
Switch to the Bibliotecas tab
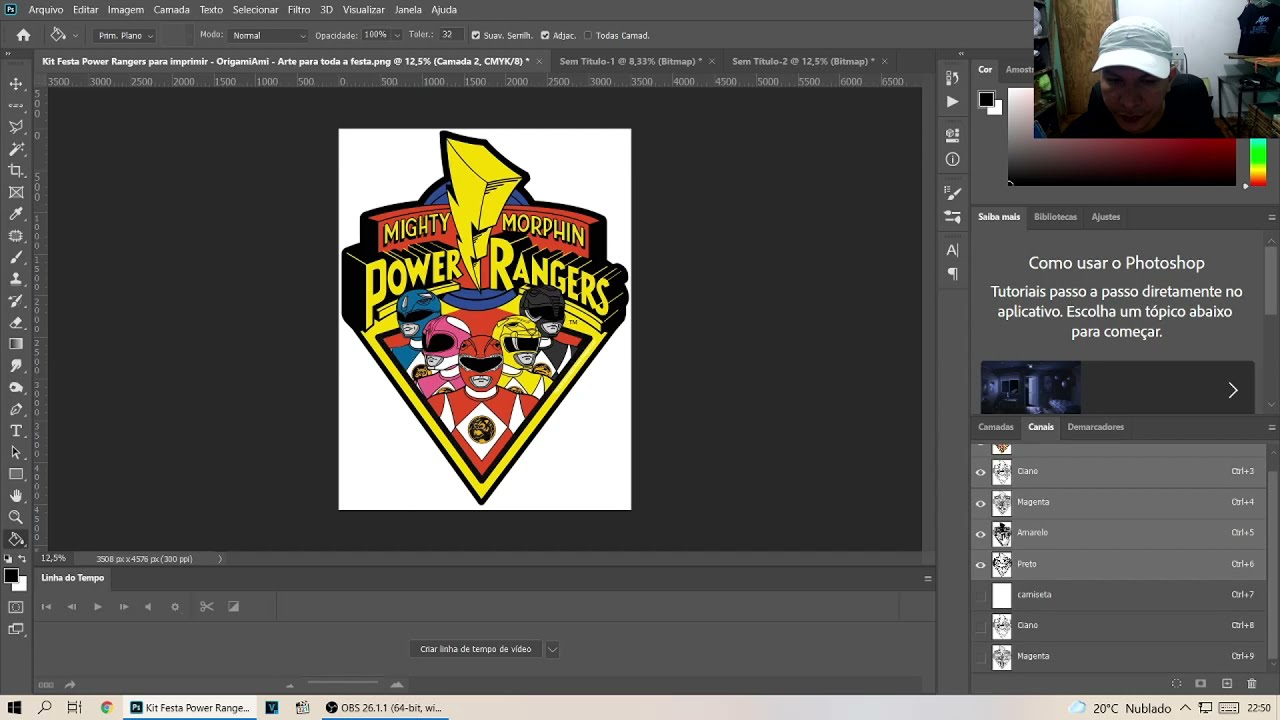[x=1055, y=217]
